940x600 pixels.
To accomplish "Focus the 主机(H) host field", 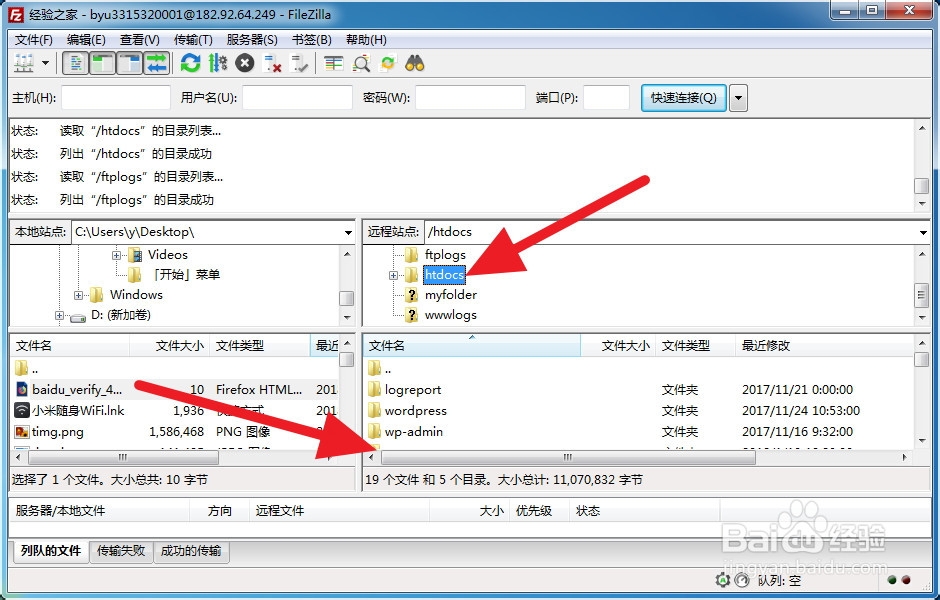I will tap(116, 98).
